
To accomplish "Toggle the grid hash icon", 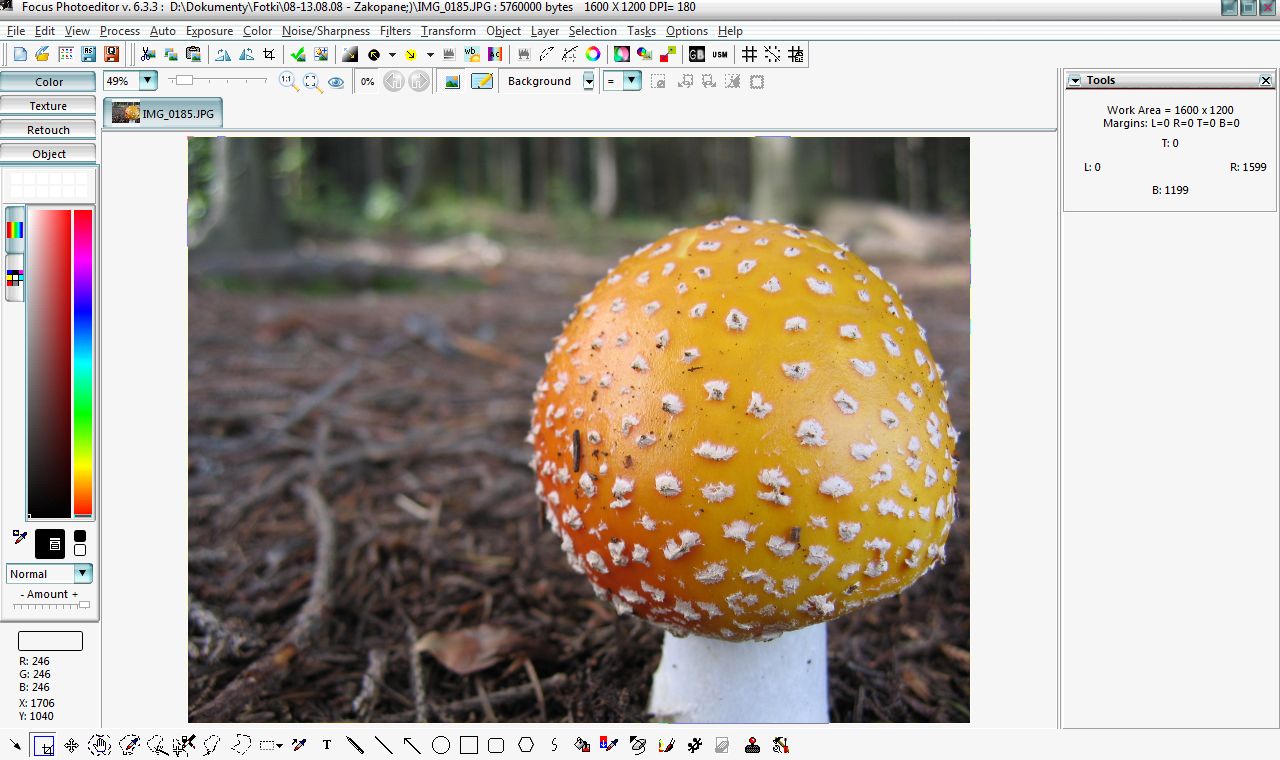I will coord(749,54).
